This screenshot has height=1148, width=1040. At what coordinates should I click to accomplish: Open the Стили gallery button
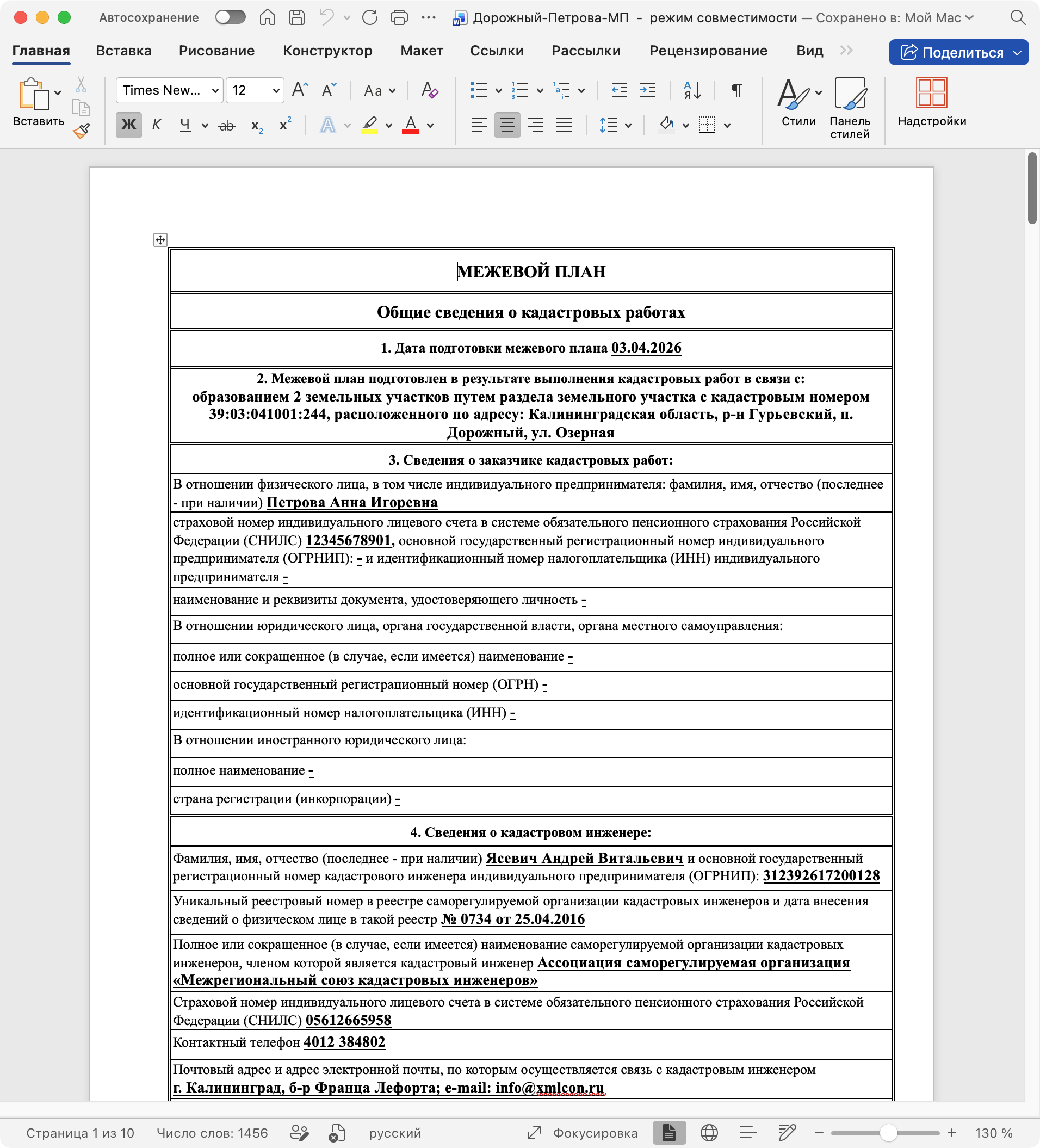tap(798, 102)
